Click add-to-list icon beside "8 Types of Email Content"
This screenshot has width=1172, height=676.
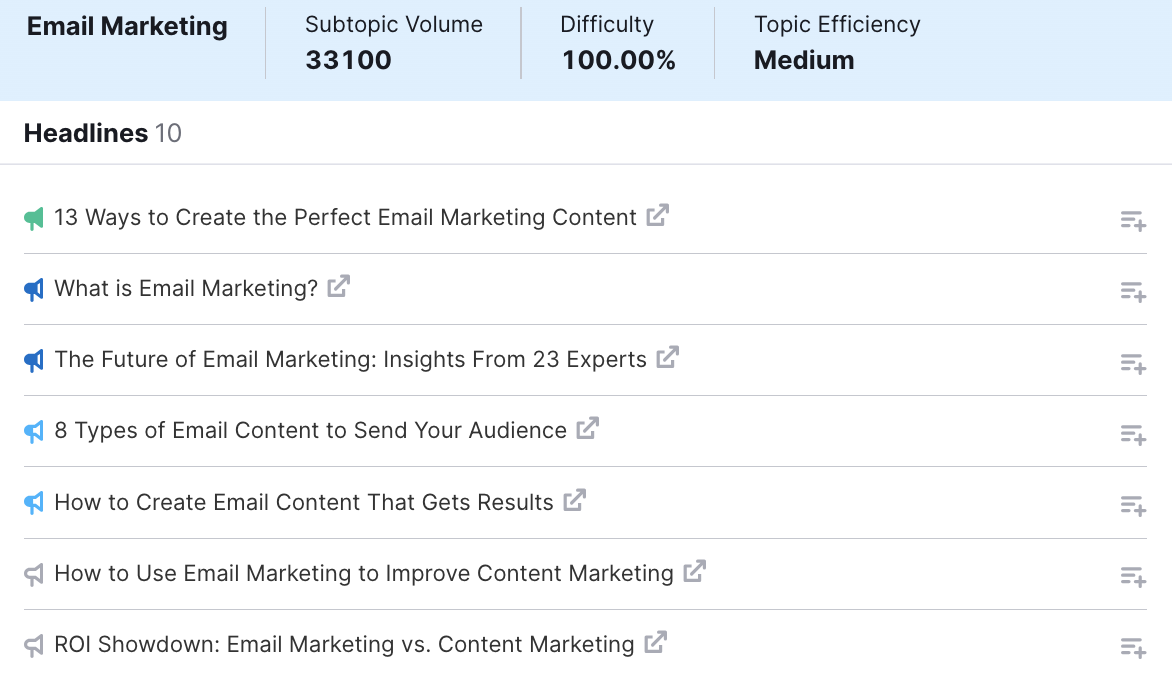click(x=1132, y=434)
